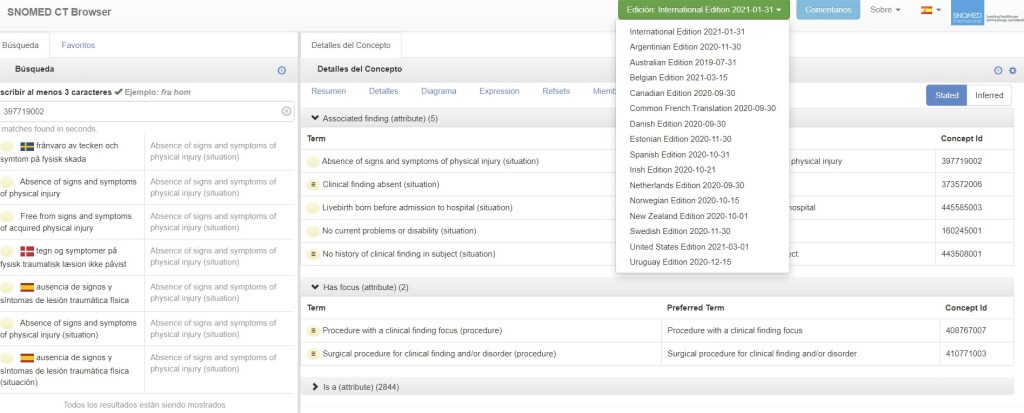Open the Spanish flag language dropdown
Viewport: 1024px width, 413px height.
click(931, 10)
